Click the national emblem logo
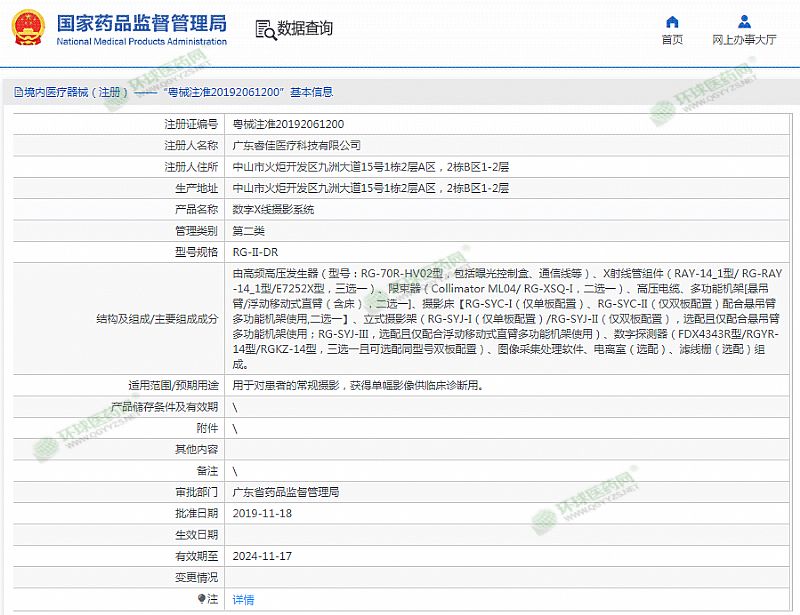Viewport: 800px width, 615px height. [x=27, y=28]
